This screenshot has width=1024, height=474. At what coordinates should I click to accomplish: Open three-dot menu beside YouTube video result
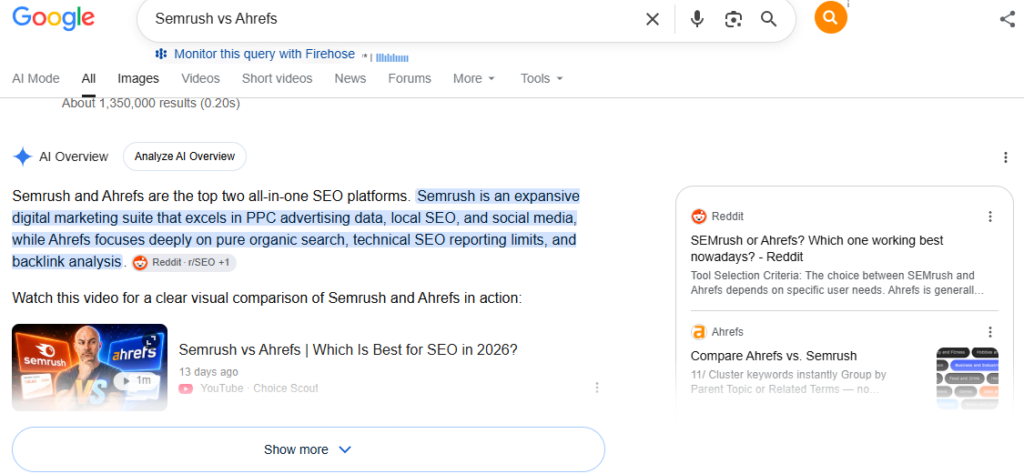(596, 388)
